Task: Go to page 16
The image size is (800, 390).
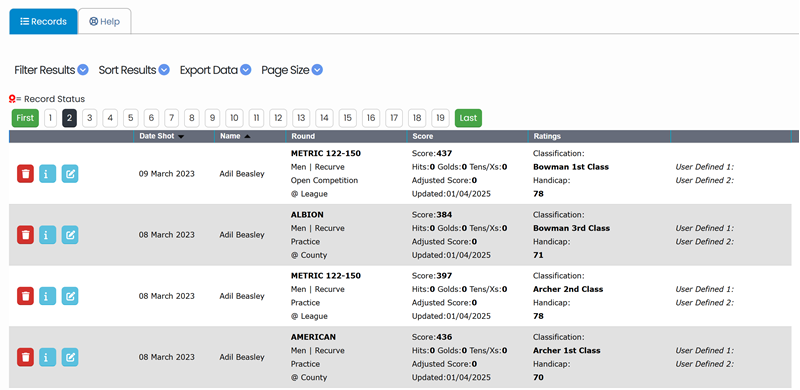Action: (x=371, y=118)
